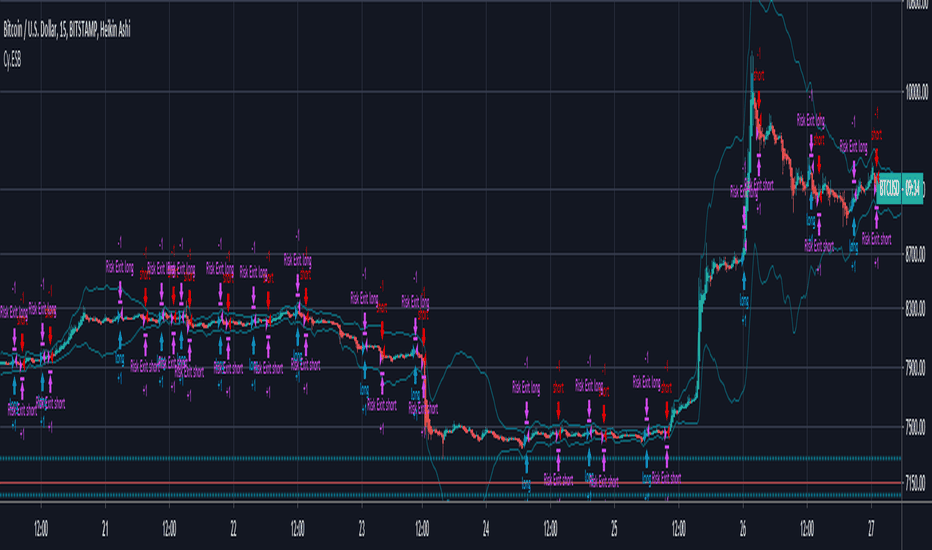The height and width of the screenshot is (550, 932).
Task: Click the 8300.00 price axis label
Action: click(x=916, y=308)
